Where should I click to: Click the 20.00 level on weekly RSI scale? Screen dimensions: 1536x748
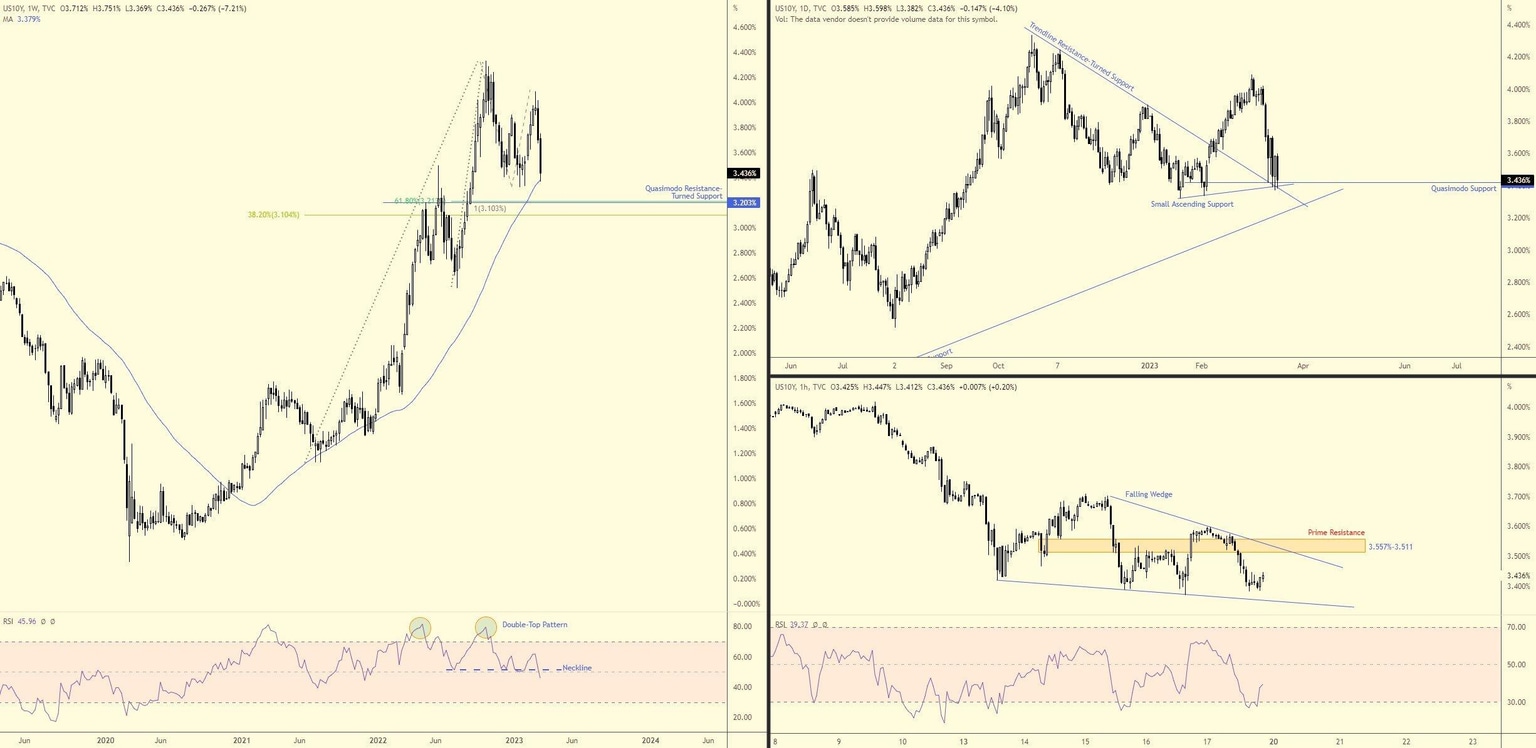(742, 718)
